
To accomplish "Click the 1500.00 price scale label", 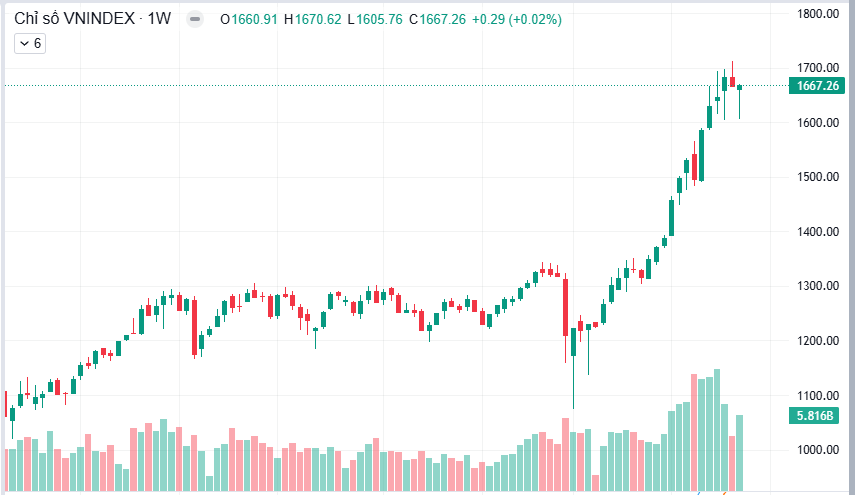I will click(818, 177).
